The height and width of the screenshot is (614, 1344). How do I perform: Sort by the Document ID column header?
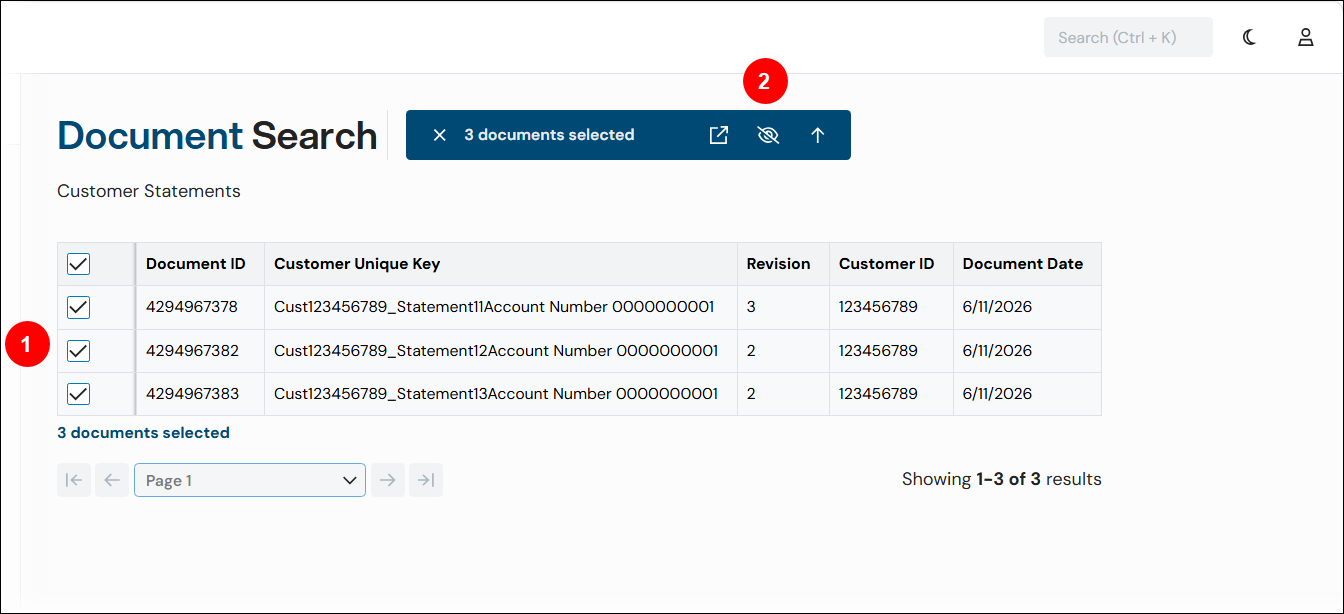pos(200,264)
